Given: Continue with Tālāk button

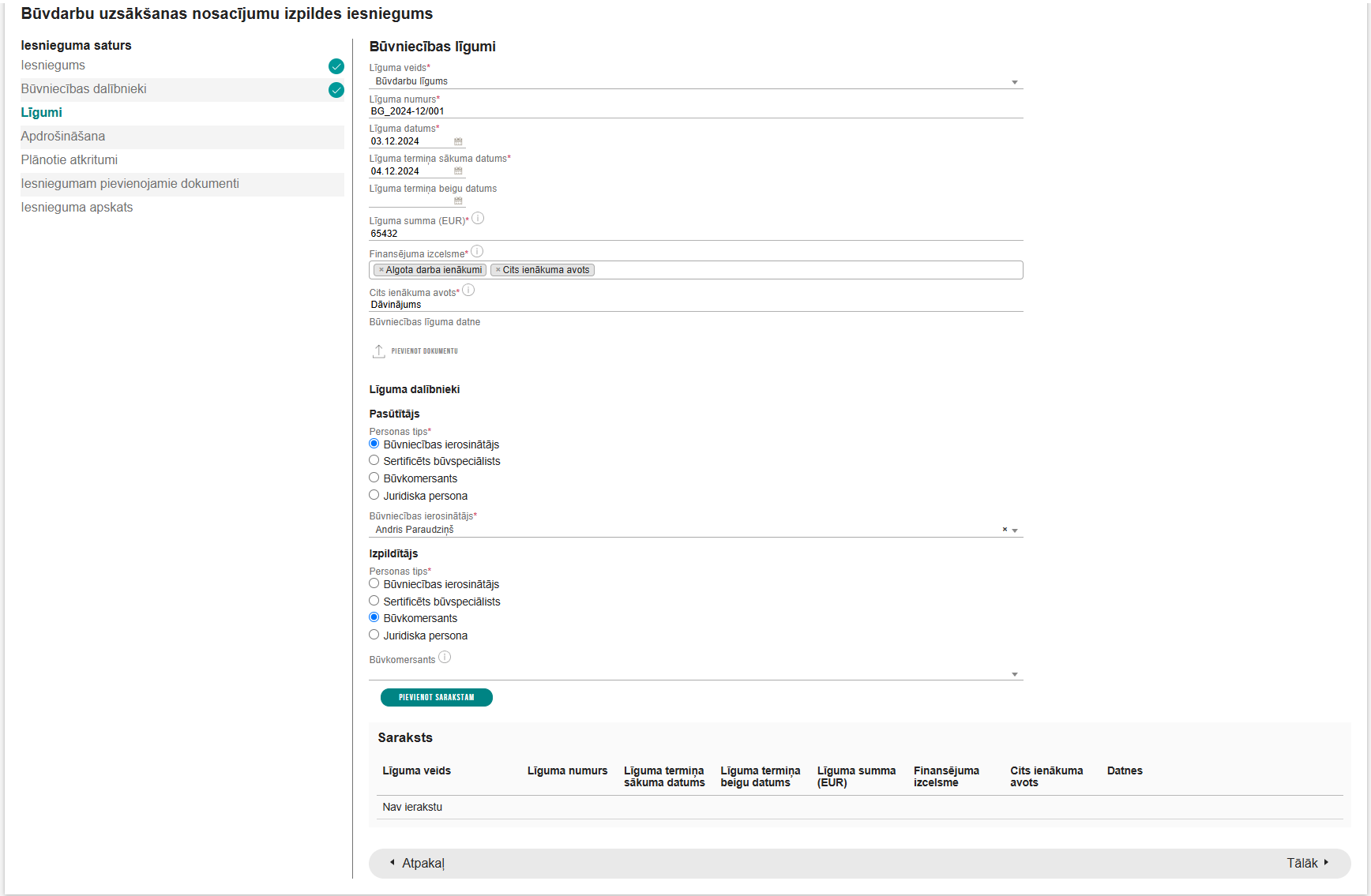Looking at the screenshot, I should (1308, 863).
